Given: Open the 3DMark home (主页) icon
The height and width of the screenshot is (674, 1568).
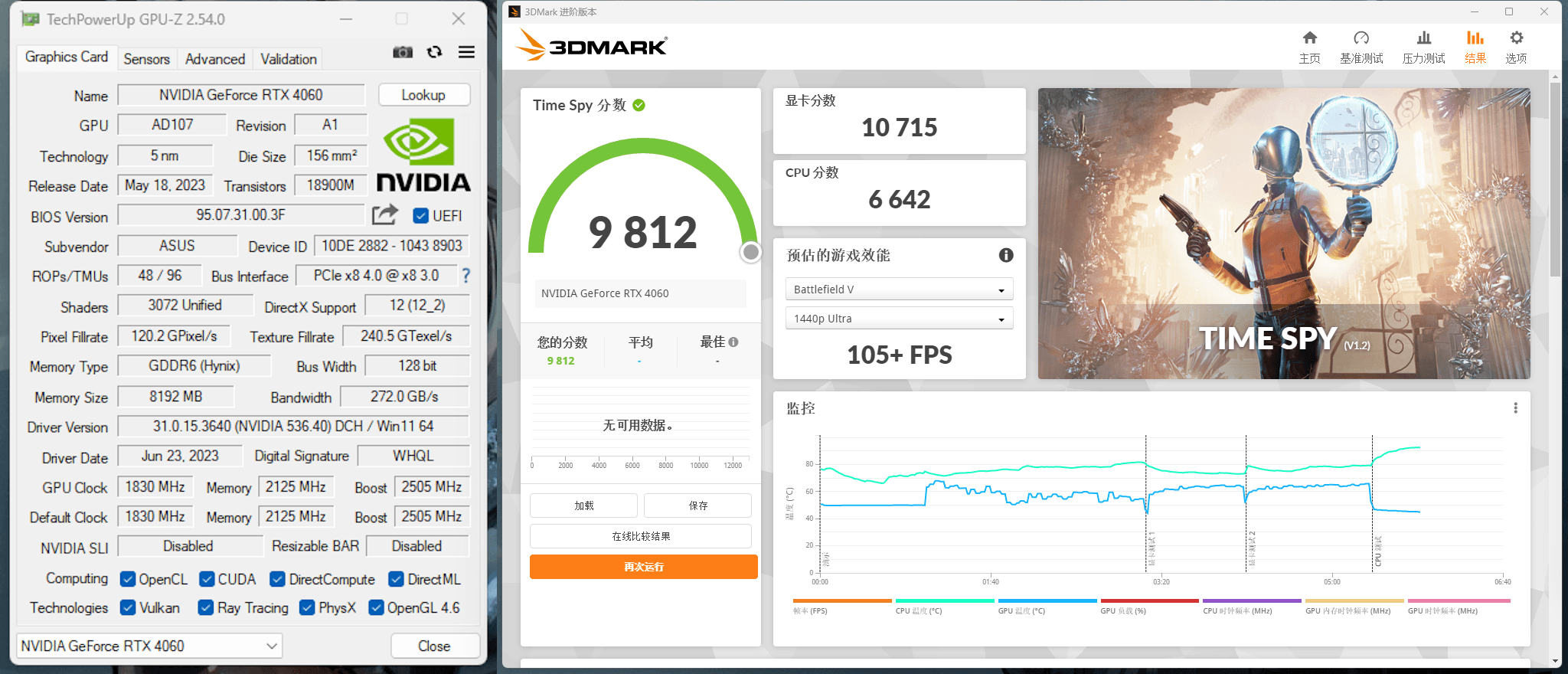Looking at the screenshot, I should pyautogui.click(x=1309, y=38).
